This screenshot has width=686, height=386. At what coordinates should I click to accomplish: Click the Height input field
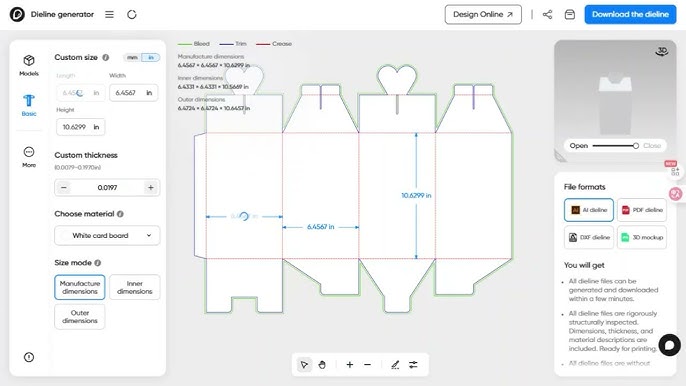[x=80, y=127]
